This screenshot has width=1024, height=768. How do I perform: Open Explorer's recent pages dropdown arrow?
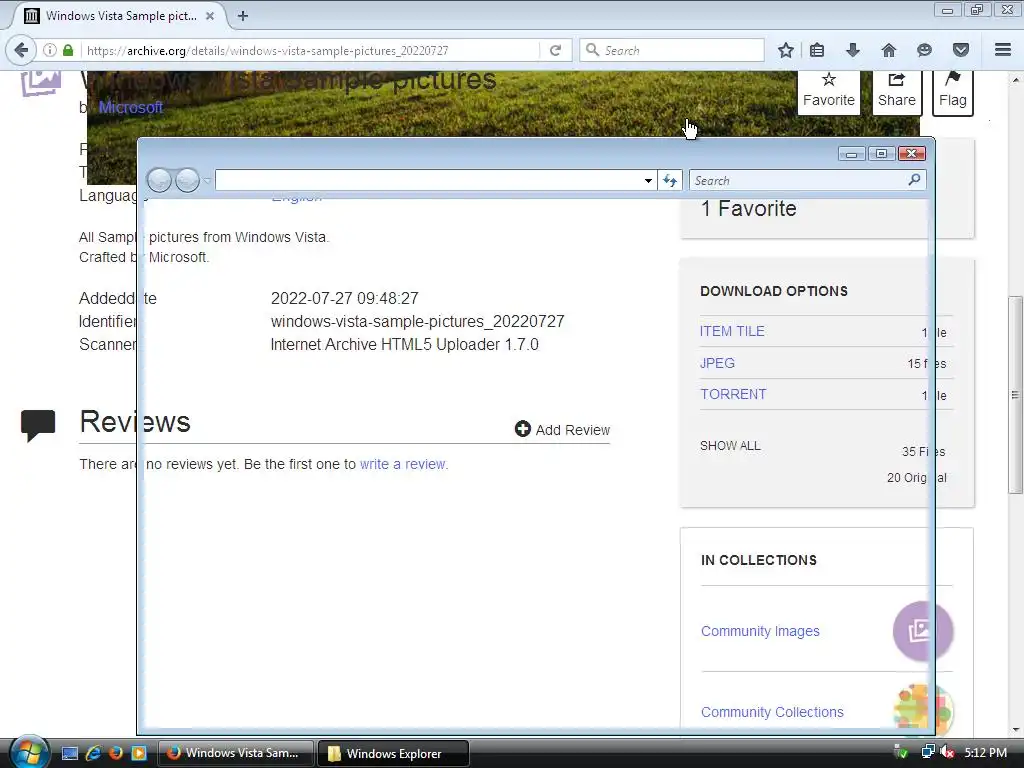206,180
